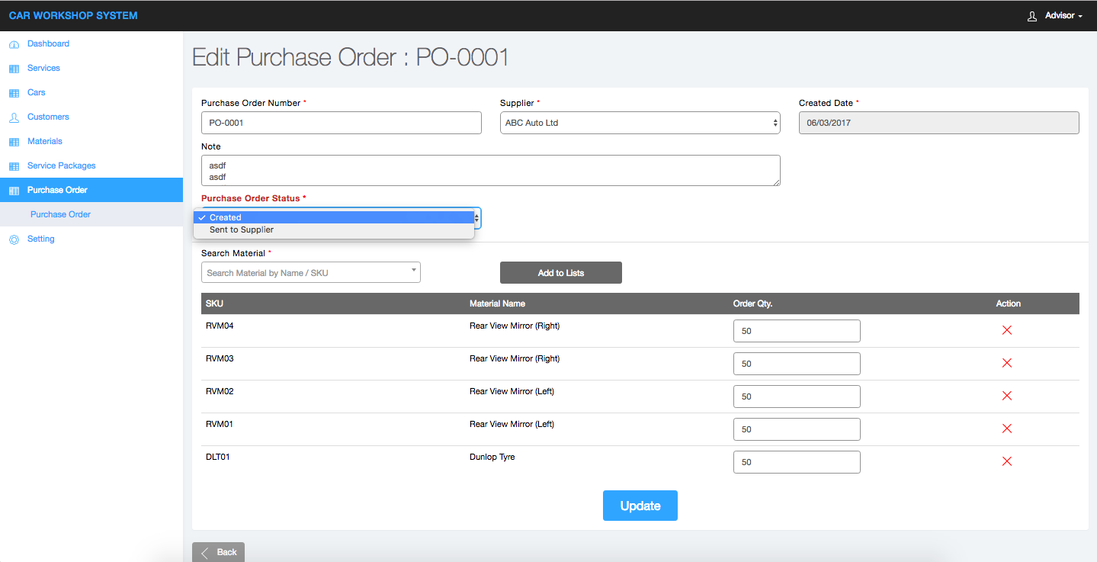The width and height of the screenshot is (1097, 562).
Task: Click the Advisor user profile icon
Action: point(1032,16)
